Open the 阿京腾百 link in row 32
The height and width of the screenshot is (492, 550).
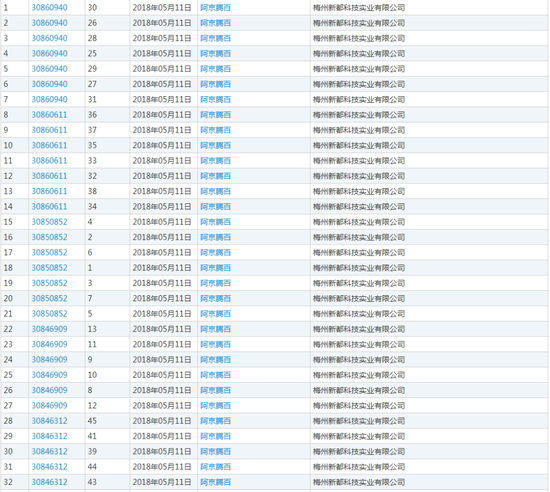click(x=215, y=482)
